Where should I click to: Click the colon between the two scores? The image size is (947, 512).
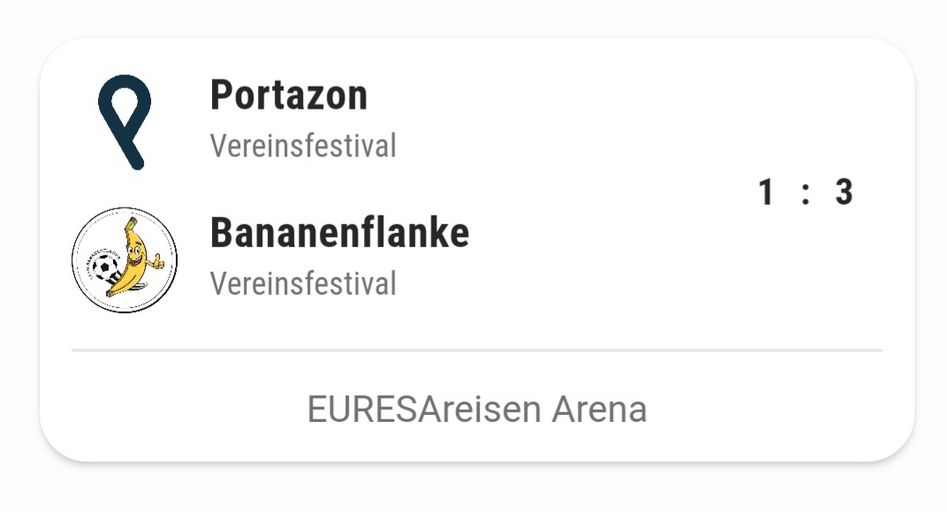point(805,193)
